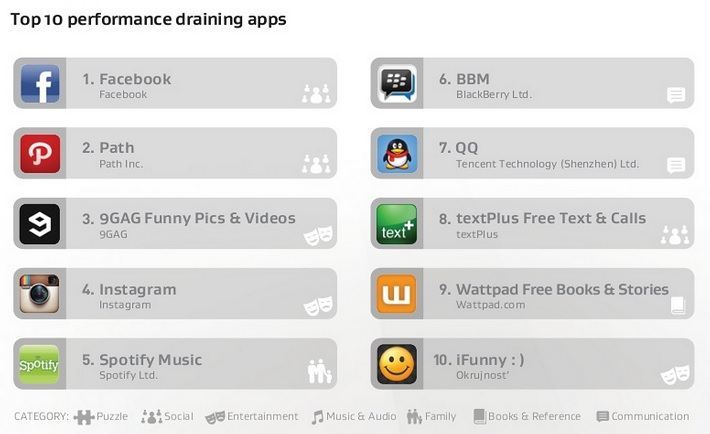Image resolution: width=710 pixels, height=434 pixels.
Task: Click the Books & Reference legend label
Action: (534, 416)
